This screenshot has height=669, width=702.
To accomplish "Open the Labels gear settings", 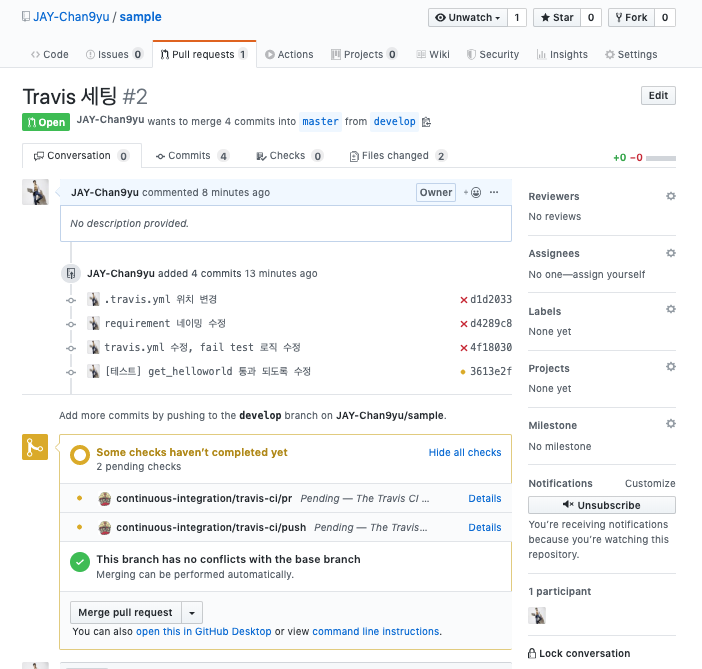I will point(670,309).
